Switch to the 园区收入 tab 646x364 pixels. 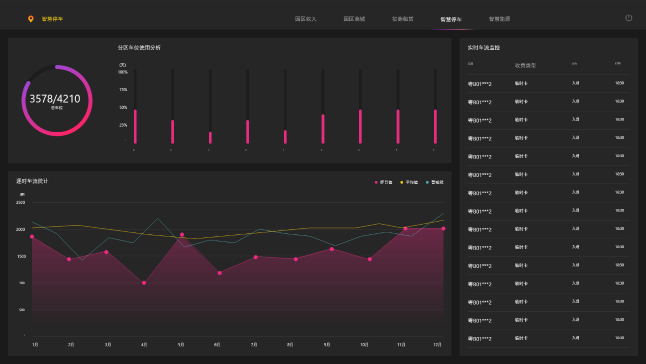click(305, 19)
